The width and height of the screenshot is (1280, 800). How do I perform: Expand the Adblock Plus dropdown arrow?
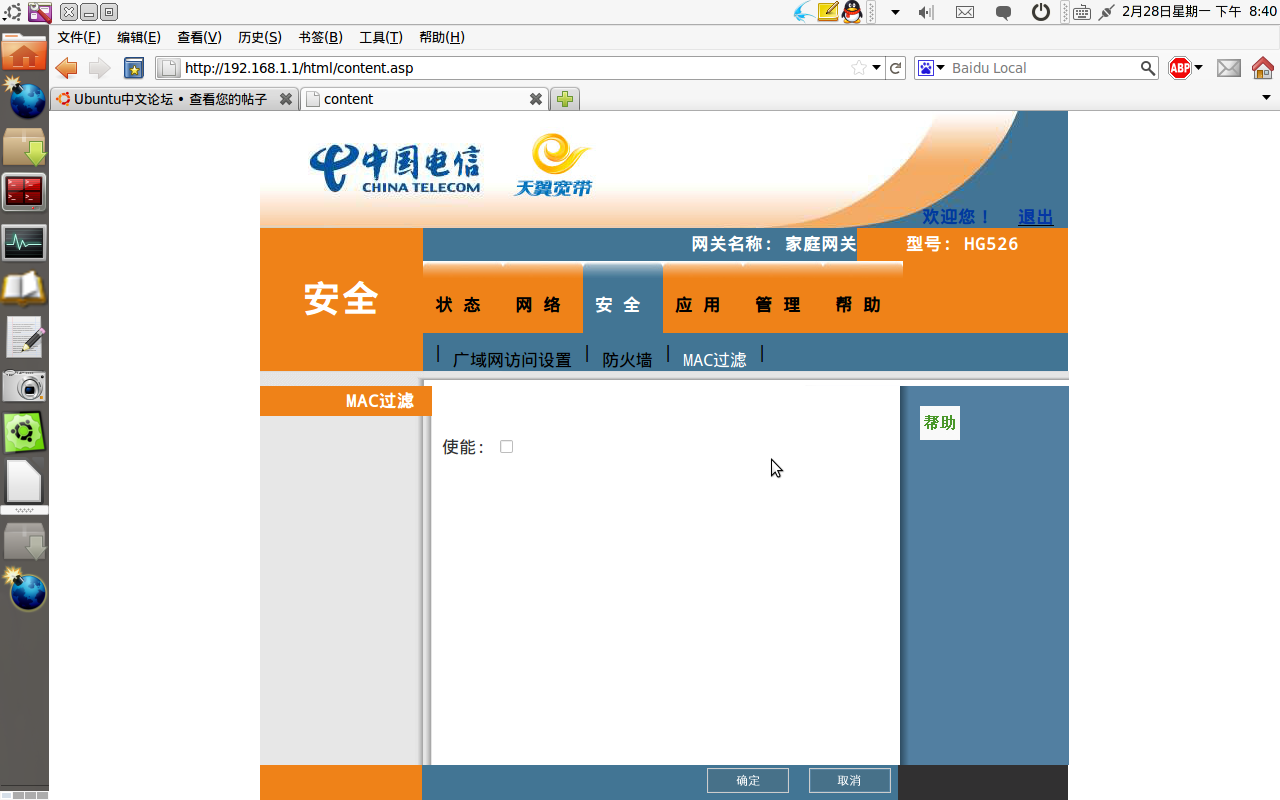[1198, 68]
